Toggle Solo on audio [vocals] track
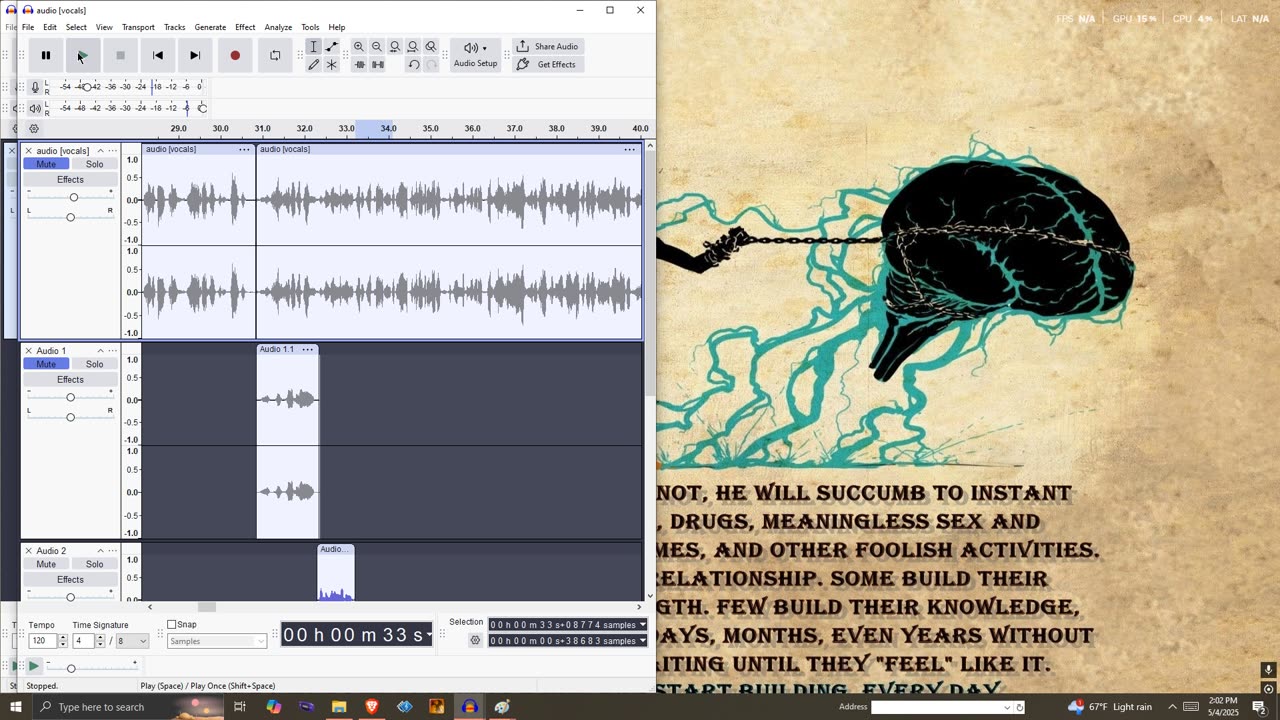1280x720 pixels. tap(94, 164)
